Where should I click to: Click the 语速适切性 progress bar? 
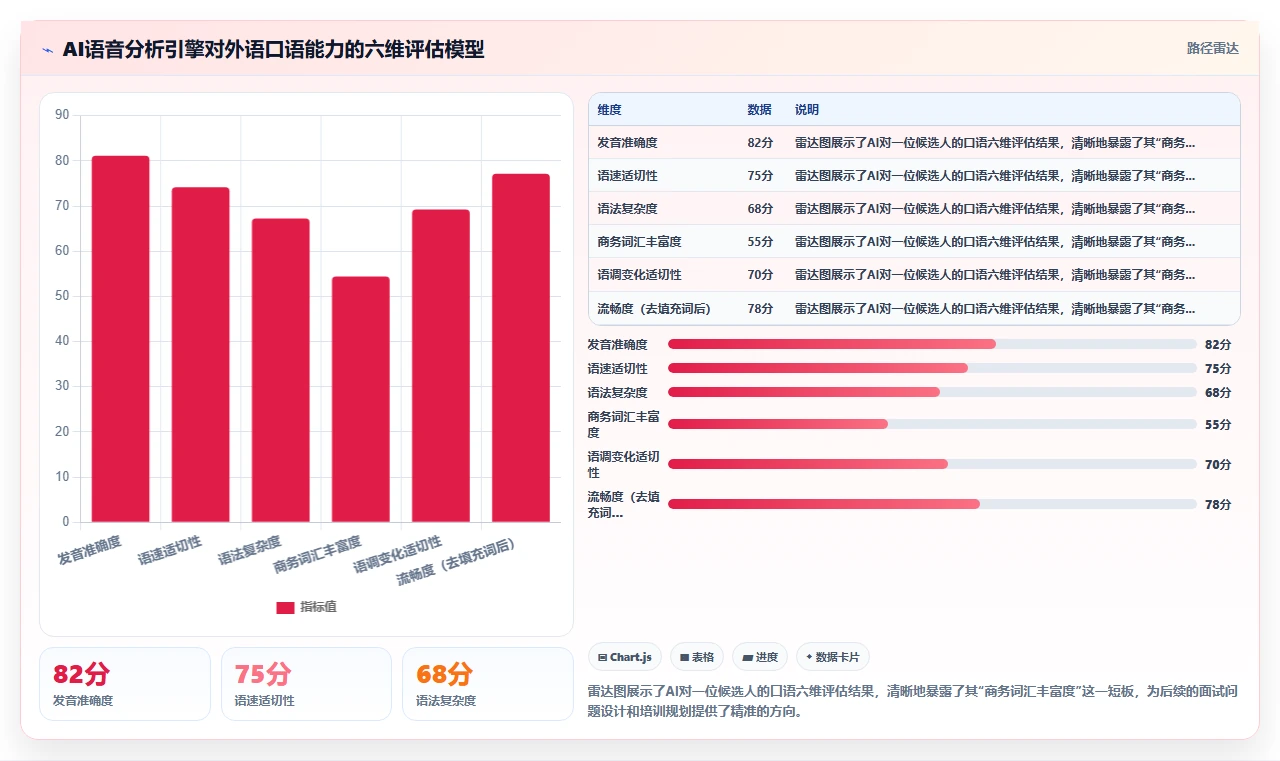pyautogui.click(x=932, y=368)
